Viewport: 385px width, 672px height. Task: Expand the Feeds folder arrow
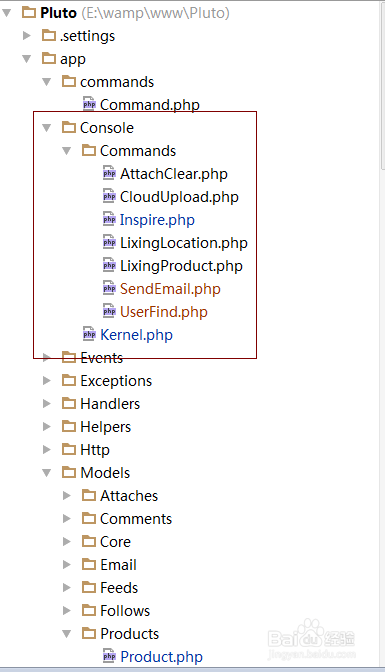[66, 587]
